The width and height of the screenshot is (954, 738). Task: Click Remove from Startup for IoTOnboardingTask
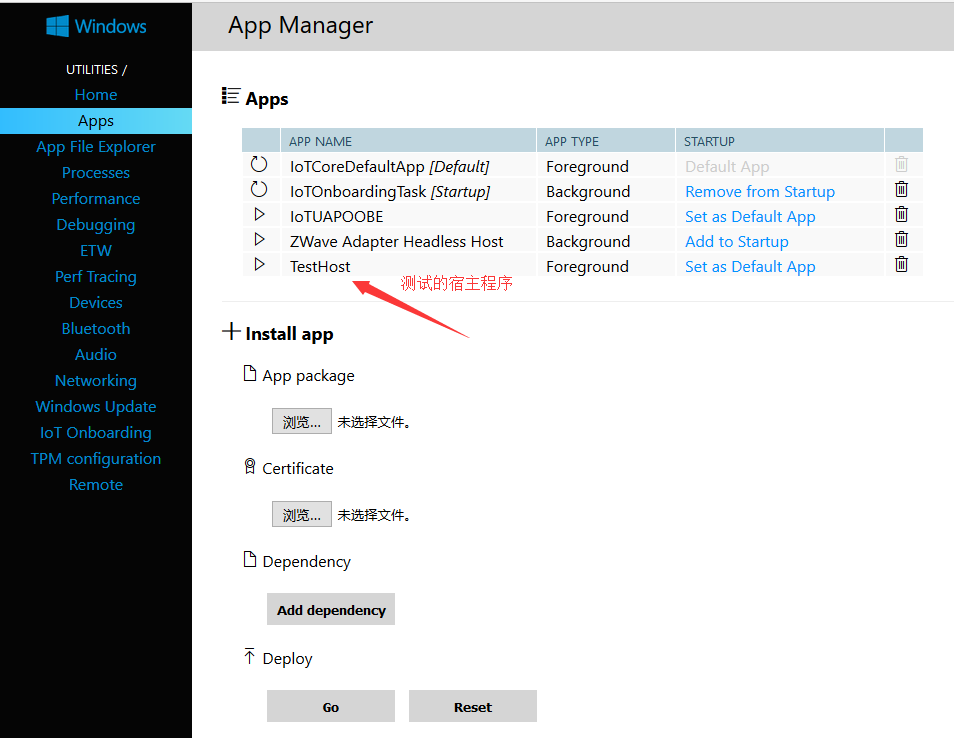point(760,192)
